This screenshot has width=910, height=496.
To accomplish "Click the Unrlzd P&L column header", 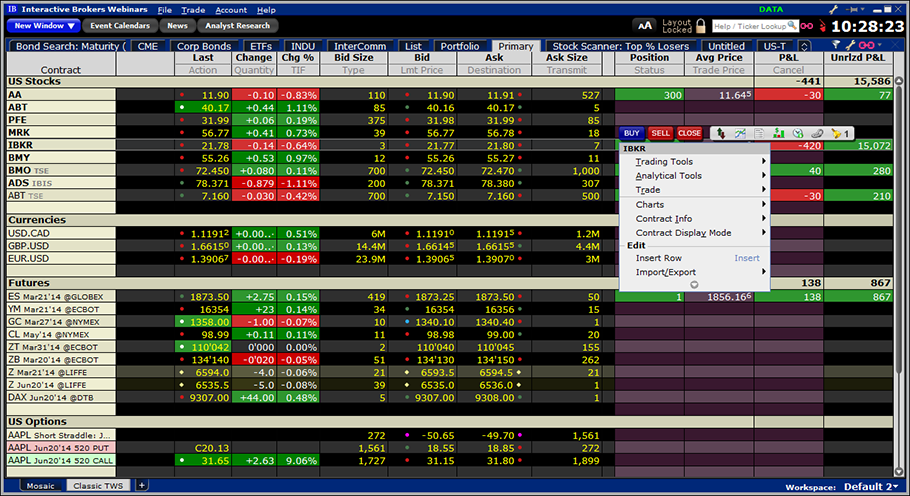I will (858, 57).
